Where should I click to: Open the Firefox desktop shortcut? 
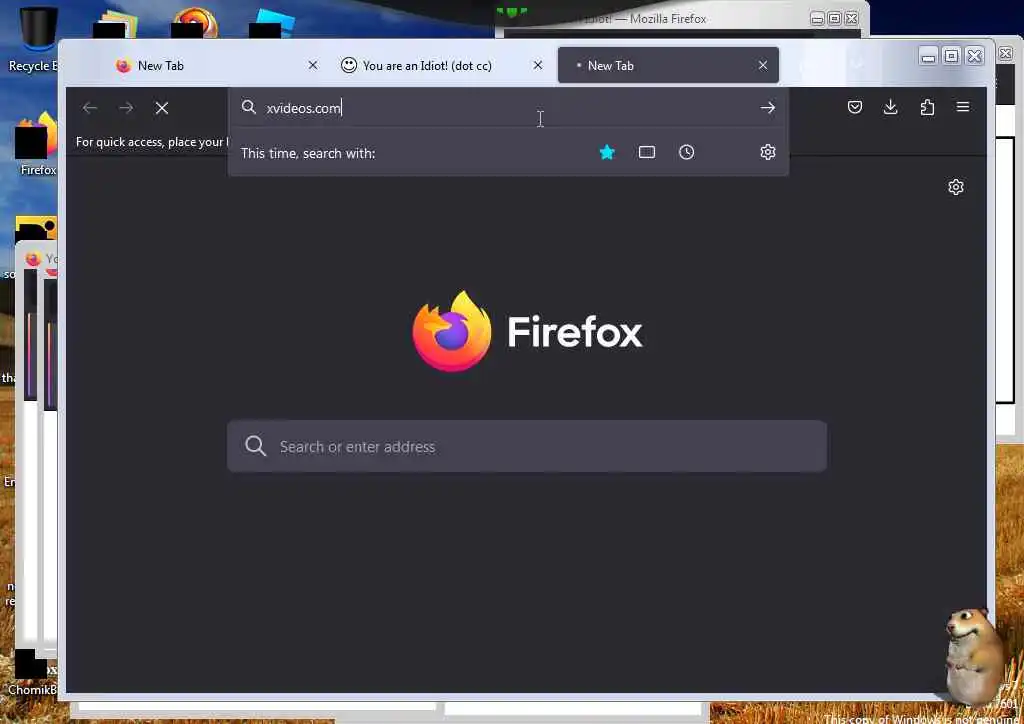(36, 145)
